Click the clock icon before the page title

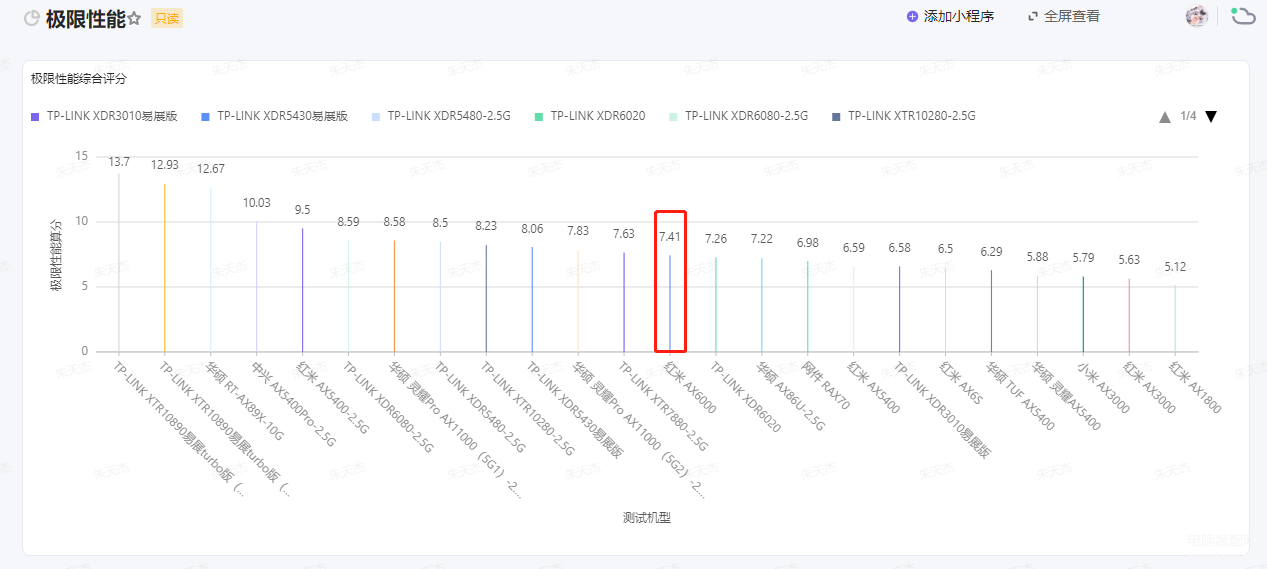[x=32, y=18]
